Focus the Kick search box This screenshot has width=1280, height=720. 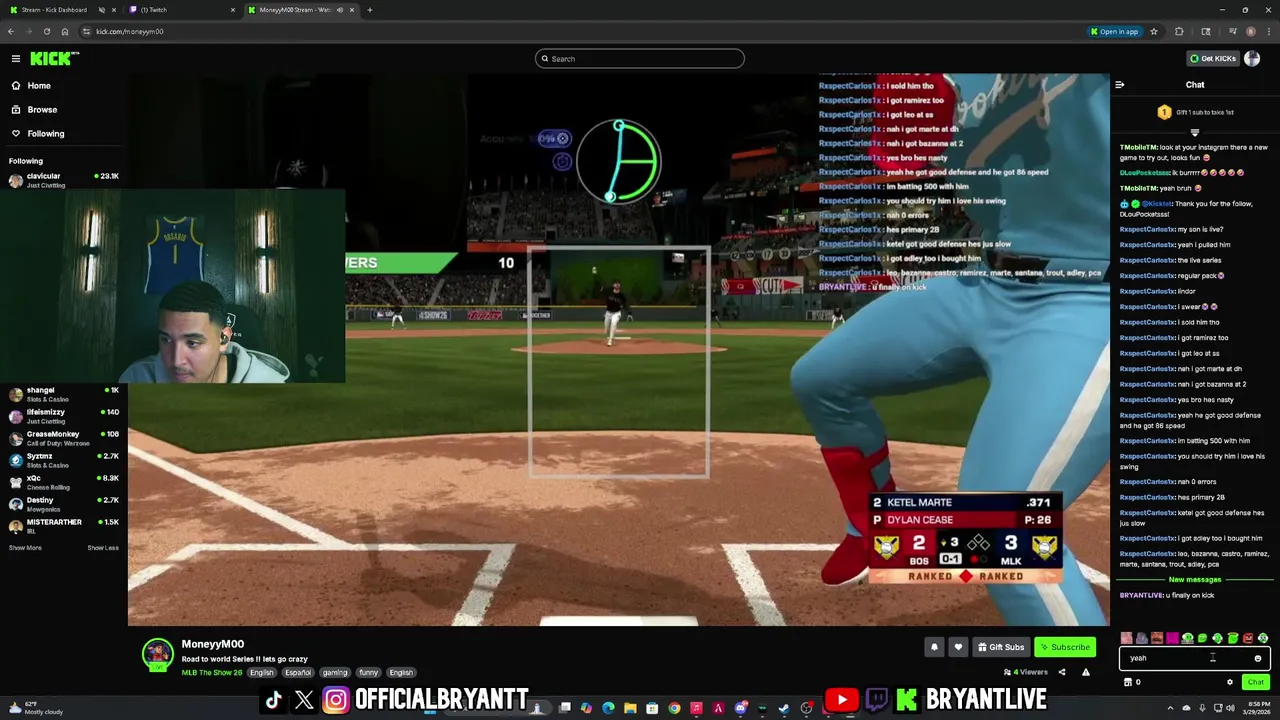640,59
